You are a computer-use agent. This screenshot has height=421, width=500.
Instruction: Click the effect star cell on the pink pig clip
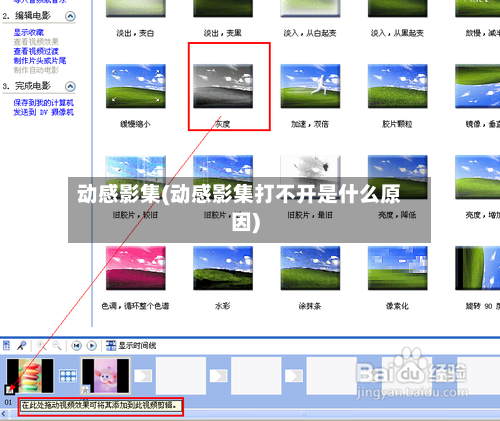85,389
